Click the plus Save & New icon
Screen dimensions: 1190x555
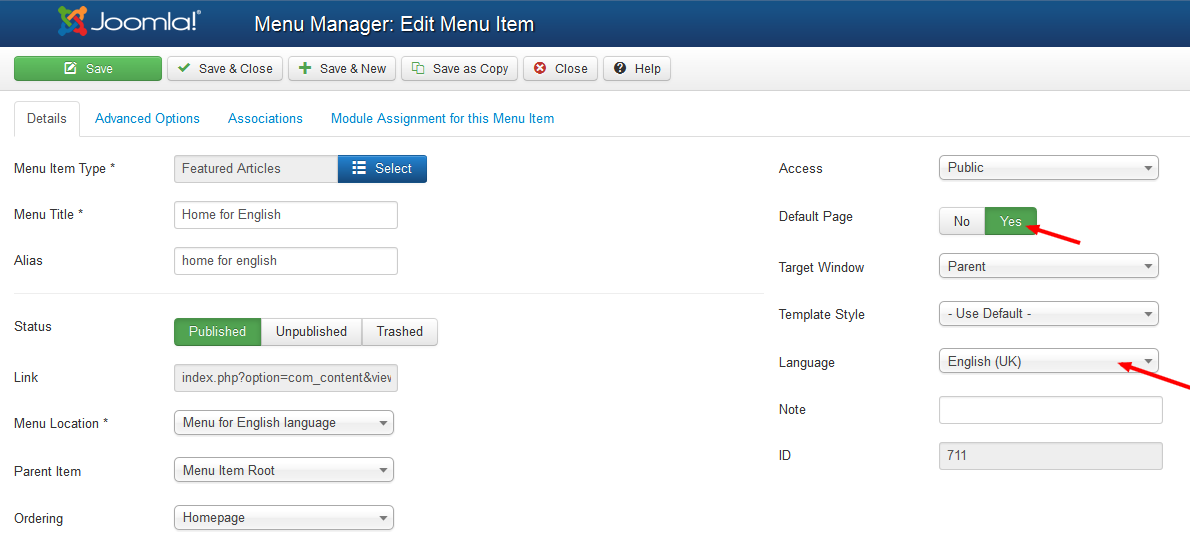pyautogui.click(x=305, y=68)
